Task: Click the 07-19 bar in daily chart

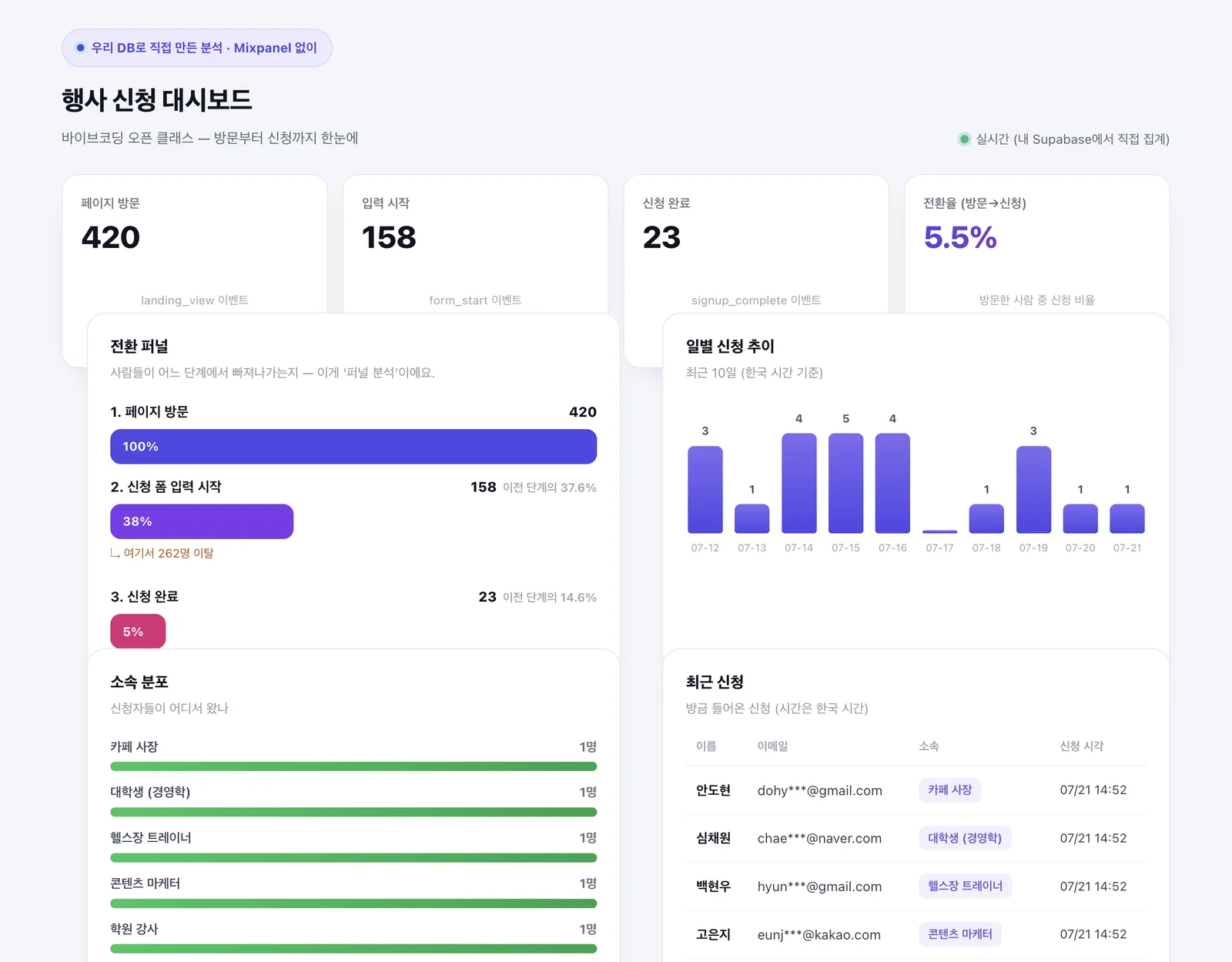Action: (1033, 490)
